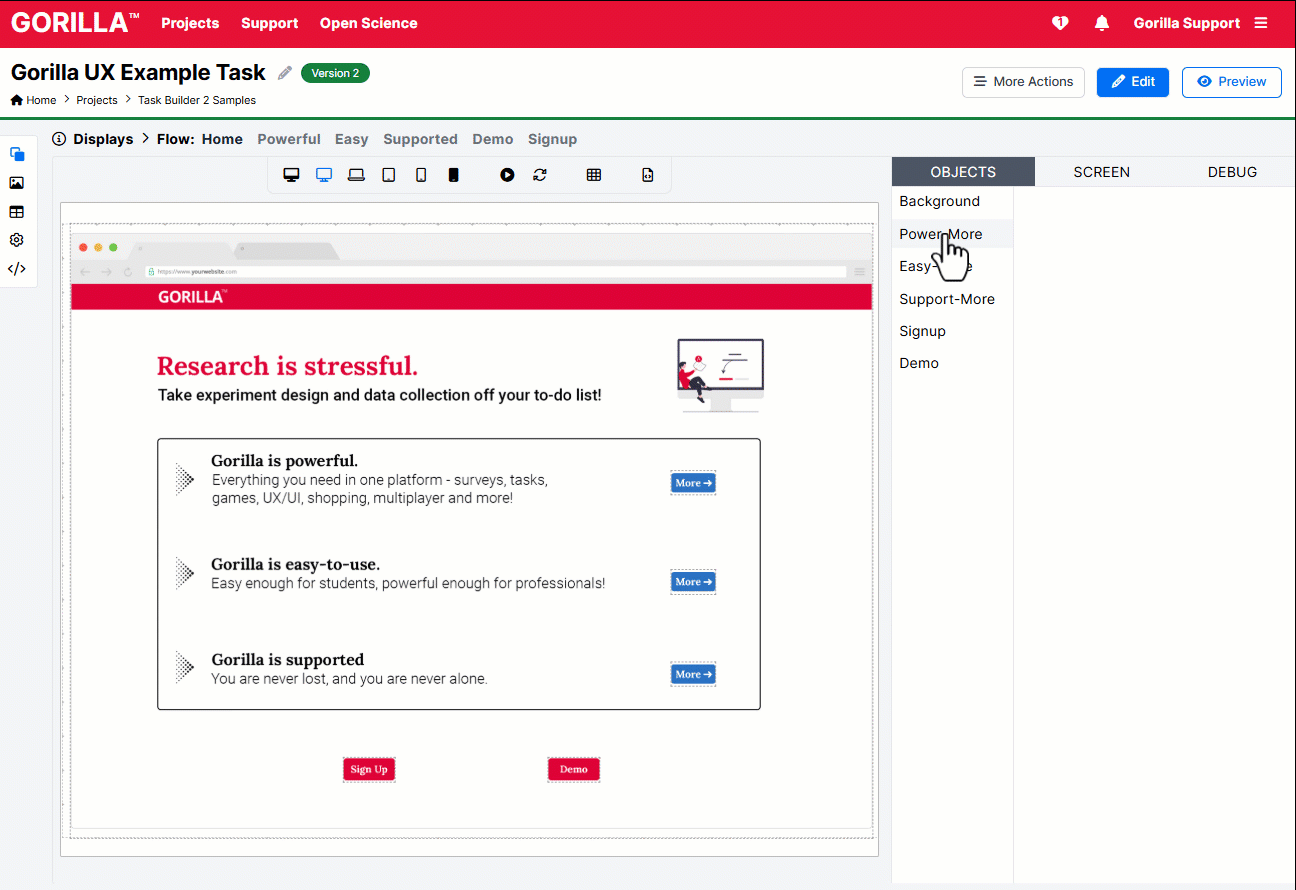This screenshot has width=1296, height=890.
Task: Click the info icon beside Displays
Action: click(x=59, y=139)
